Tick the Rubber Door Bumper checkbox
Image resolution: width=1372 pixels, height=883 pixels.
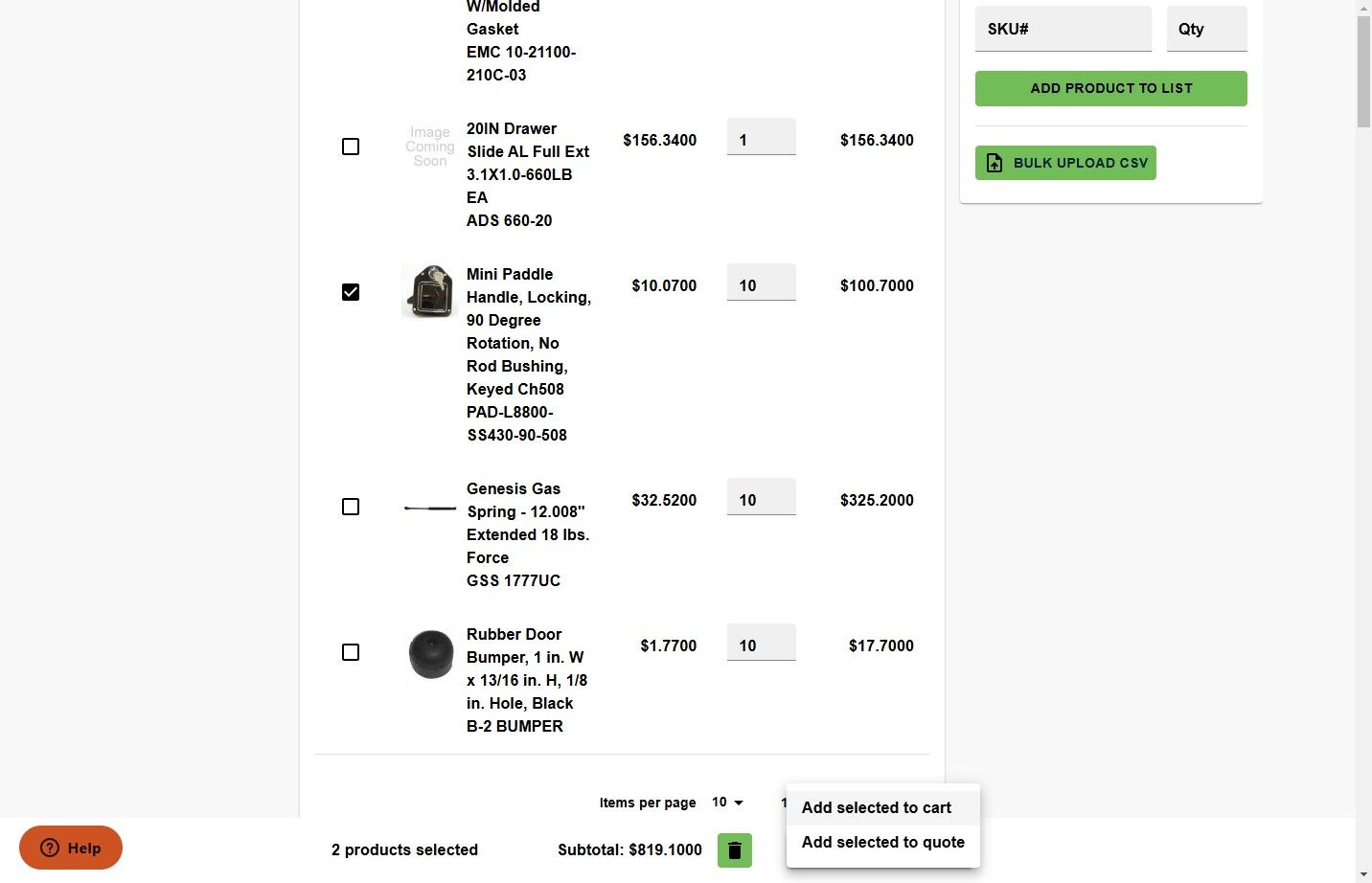(x=351, y=652)
